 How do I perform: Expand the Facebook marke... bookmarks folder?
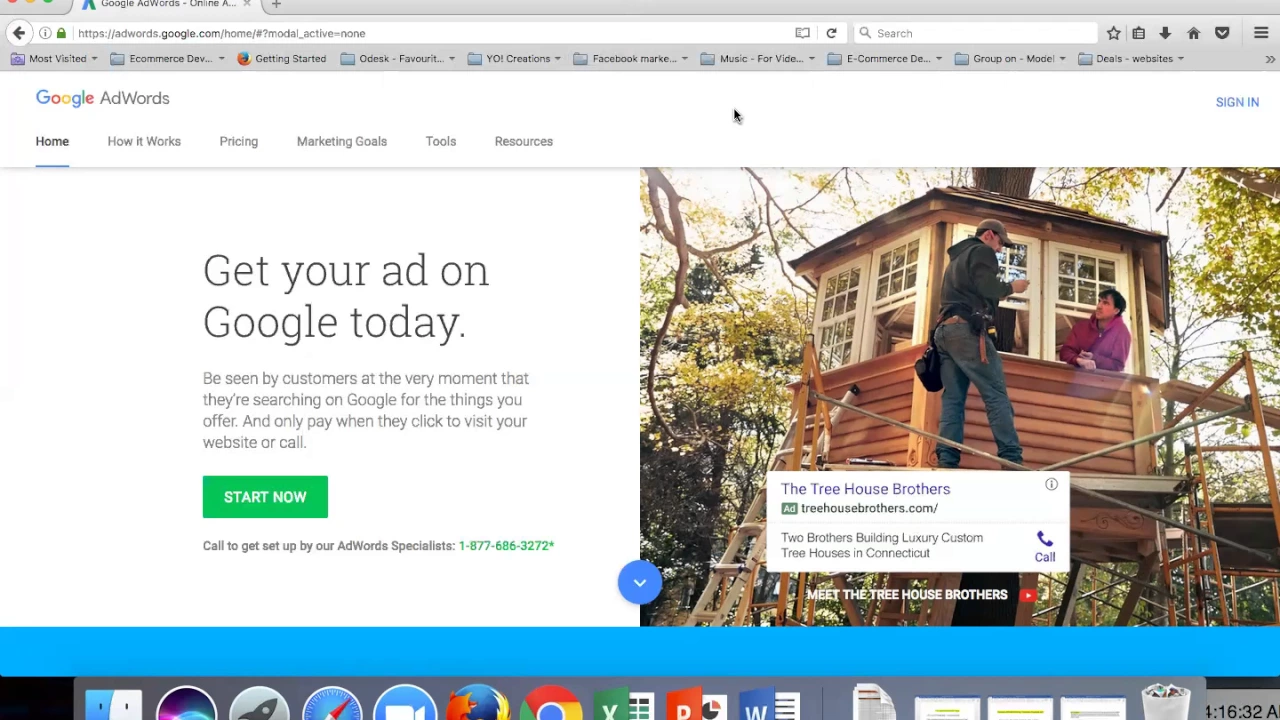[630, 58]
